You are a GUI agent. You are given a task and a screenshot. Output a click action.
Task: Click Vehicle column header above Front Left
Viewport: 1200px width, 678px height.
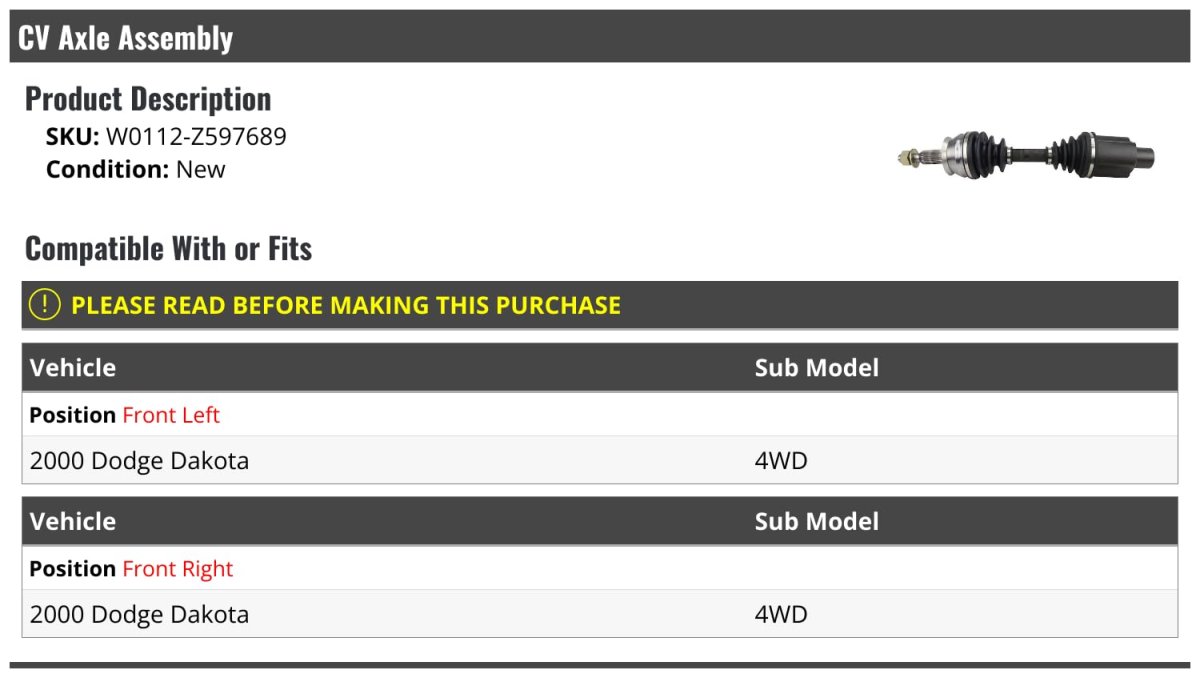click(73, 367)
